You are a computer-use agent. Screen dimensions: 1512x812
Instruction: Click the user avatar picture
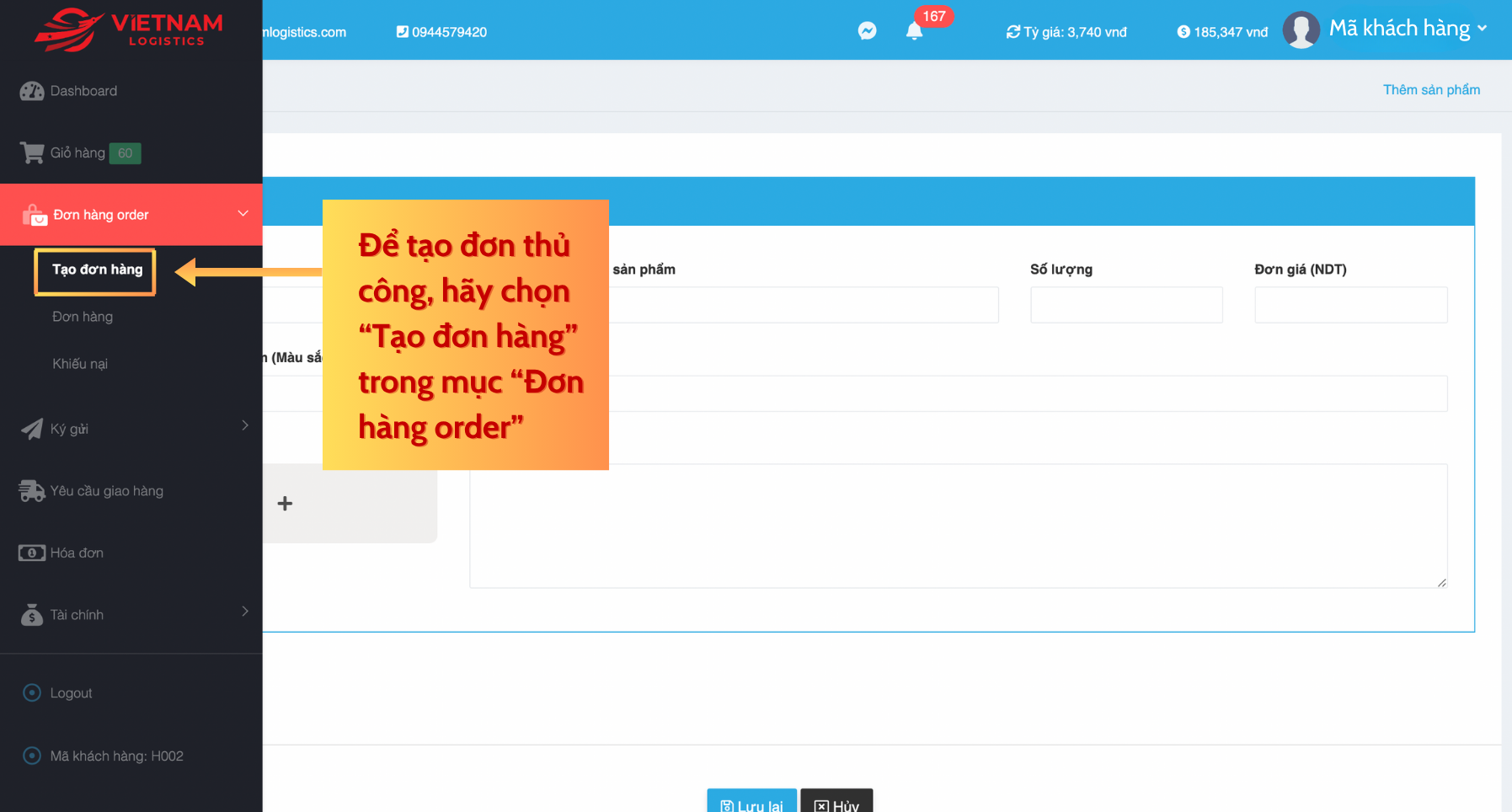pos(1301,30)
